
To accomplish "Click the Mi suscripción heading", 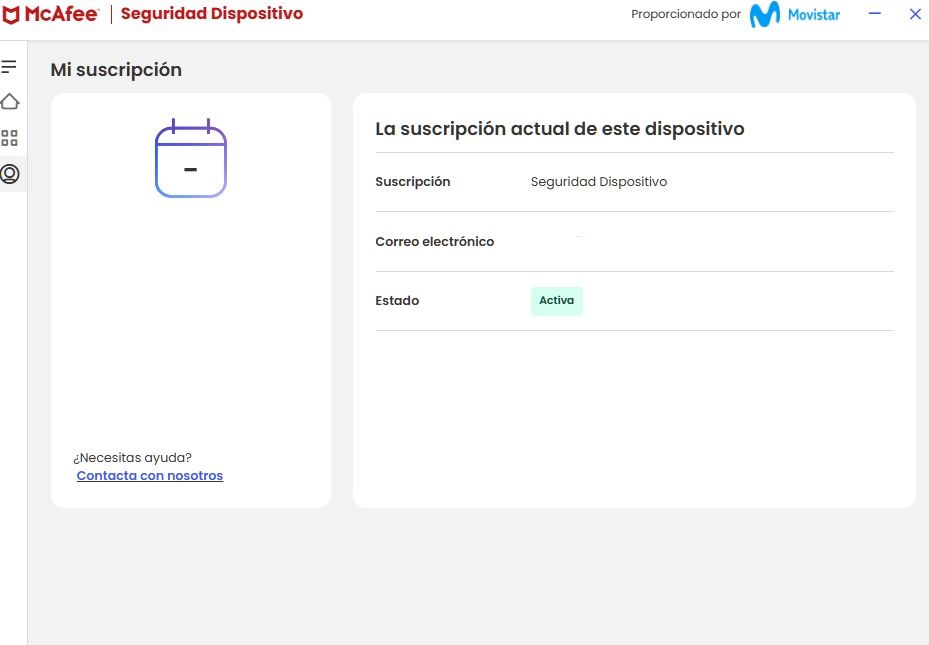I will click(116, 70).
